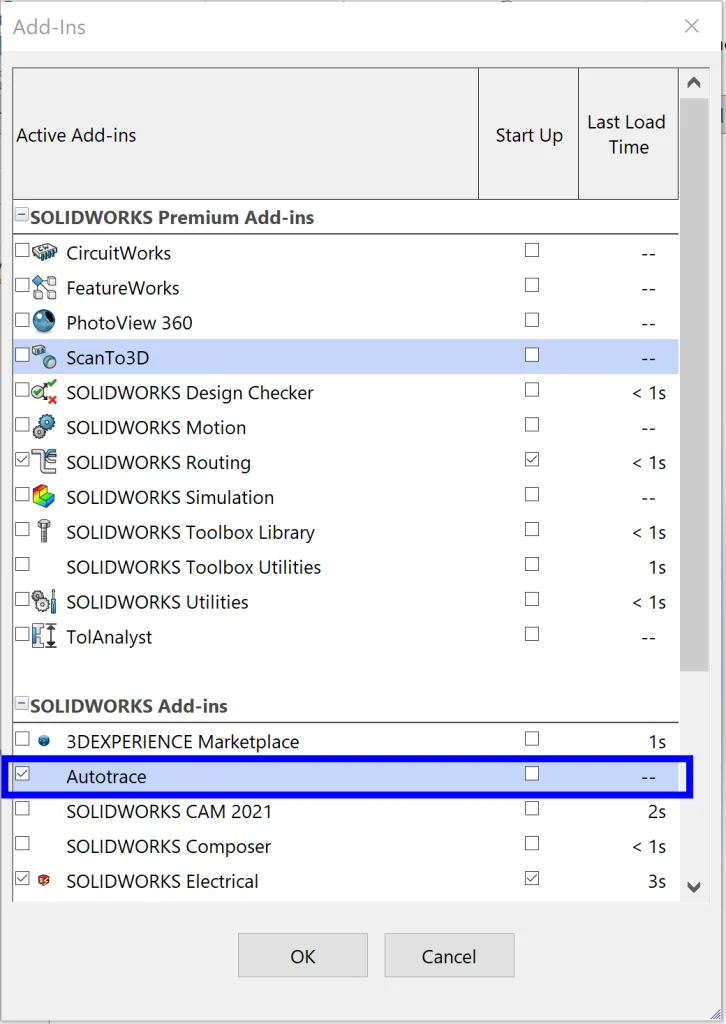Click the scrollbar down arrow
The image size is (726, 1024).
point(694,886)
